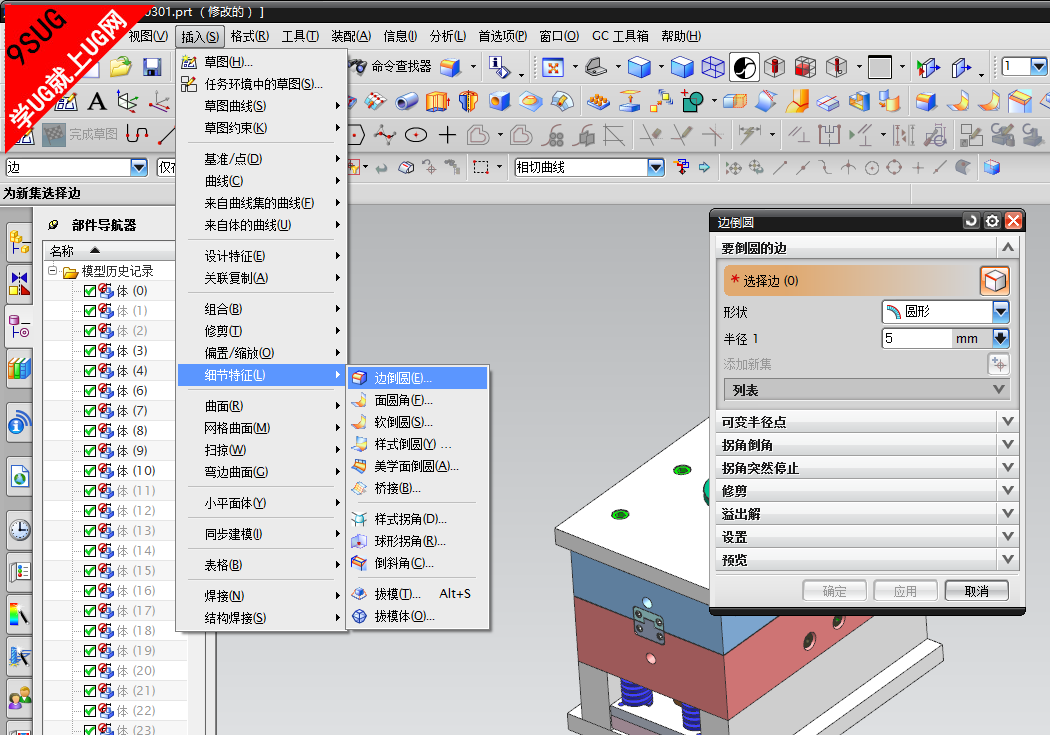
Task: Click the Edge Blend toolbar icon
Action: [925, 101]
